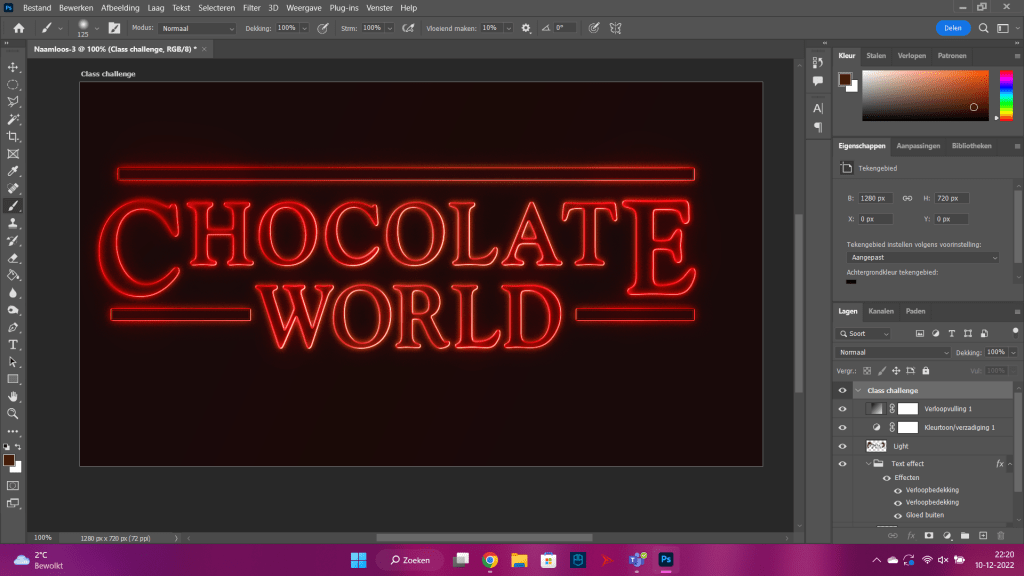Click the Delen button
The height and width of the screenshot is (576, 1024).
pos(953,28)
